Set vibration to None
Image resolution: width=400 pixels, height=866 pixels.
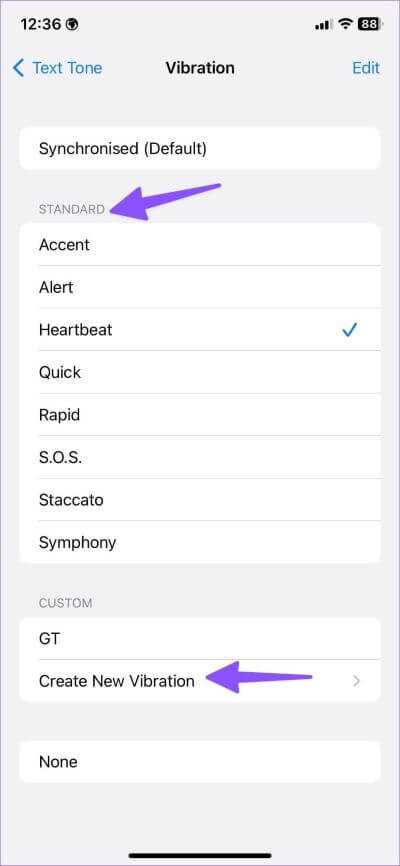199,762
